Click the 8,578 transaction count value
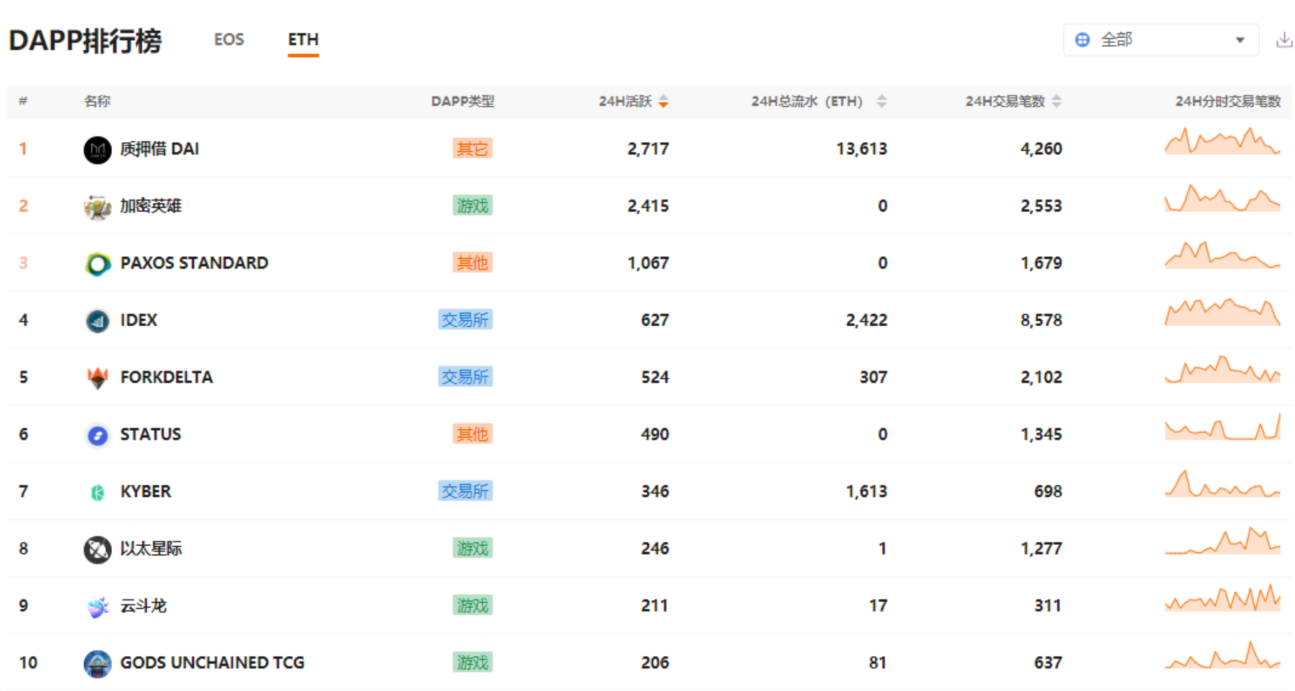Image resolution: width=1295 pixels, height=691 pixels. coord(1041,320)
